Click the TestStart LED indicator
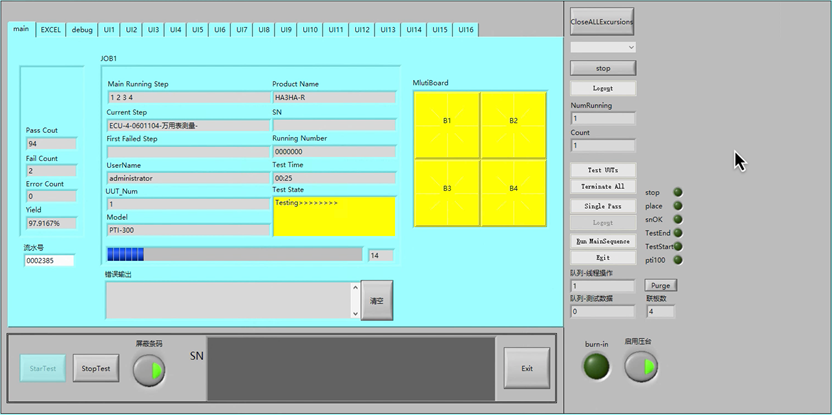Viewport: 832px width, 415px height. point(678,246)
